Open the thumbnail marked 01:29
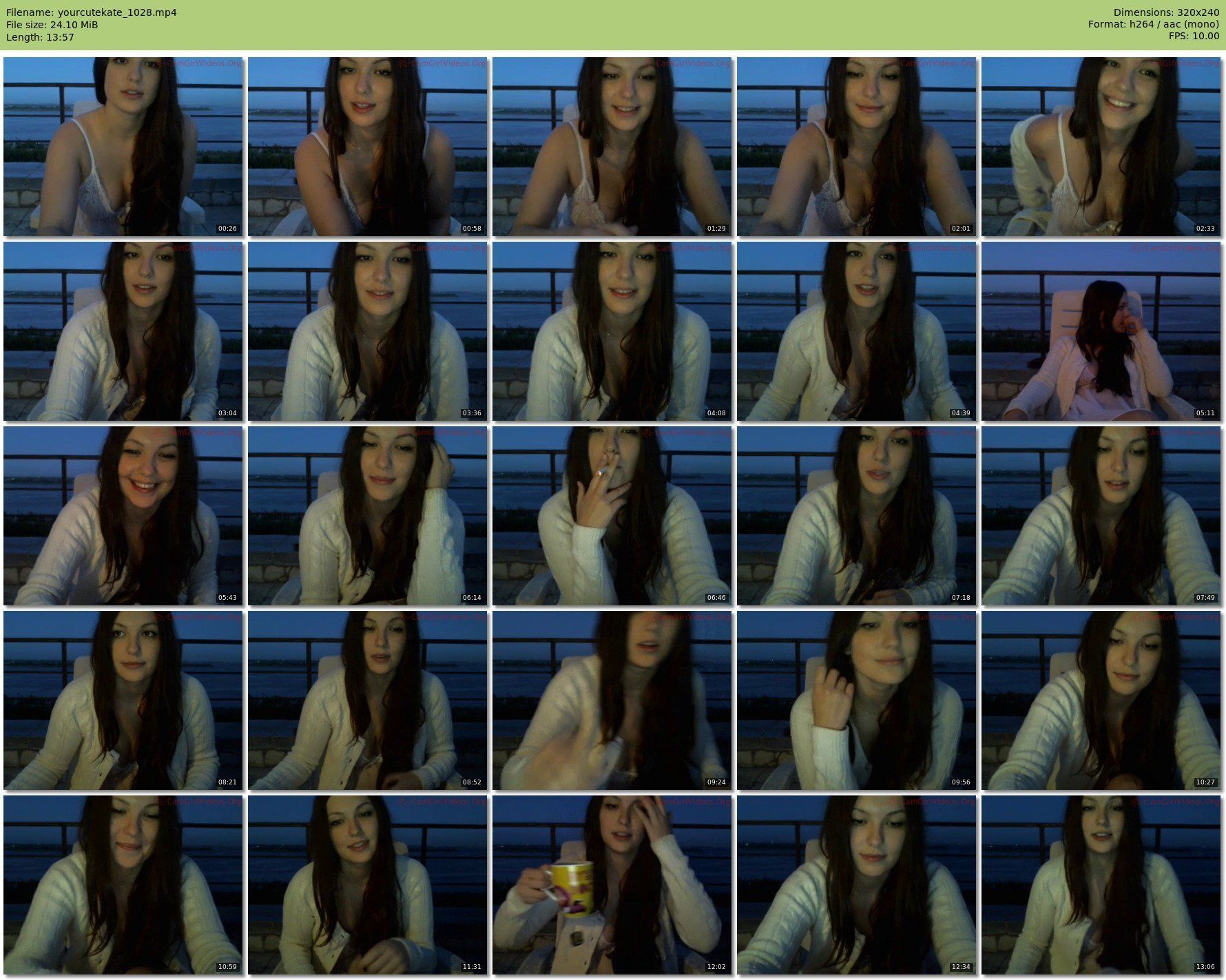 point(612,147)
